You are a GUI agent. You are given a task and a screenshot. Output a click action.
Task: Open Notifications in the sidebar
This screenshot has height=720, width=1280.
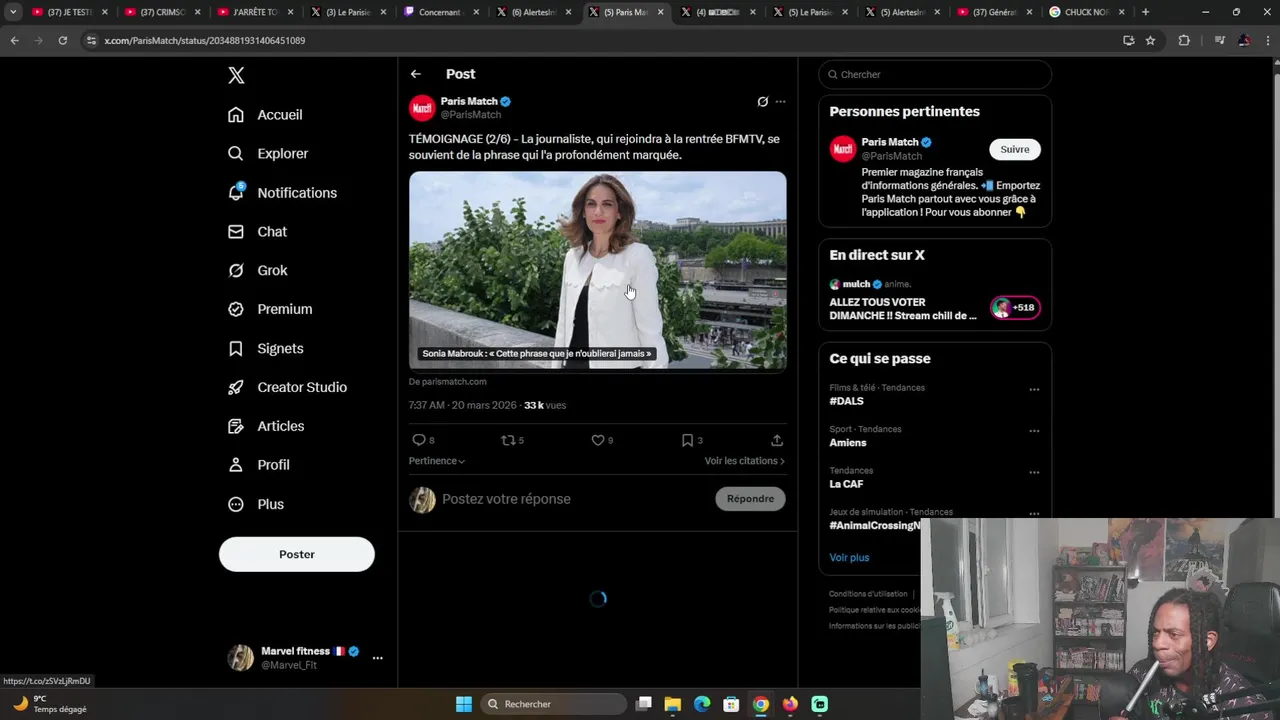click(x=282, y=193)
